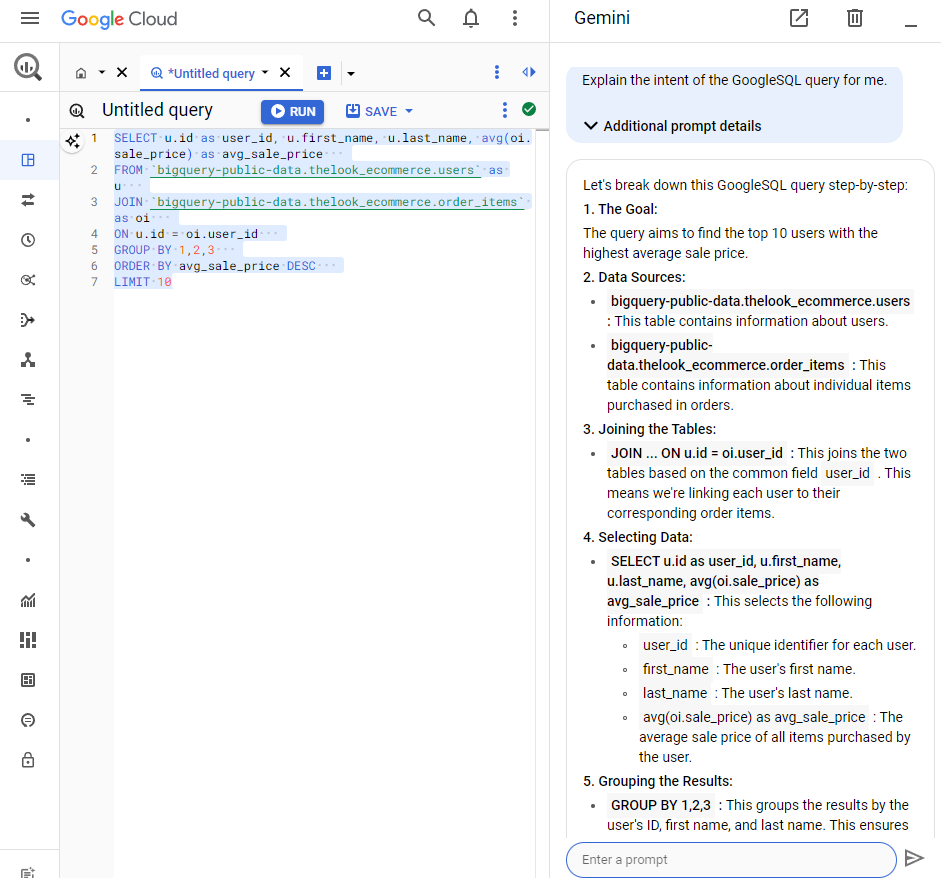Click the Untitled query title text
The image size is (941, 878).
[157, 110]
